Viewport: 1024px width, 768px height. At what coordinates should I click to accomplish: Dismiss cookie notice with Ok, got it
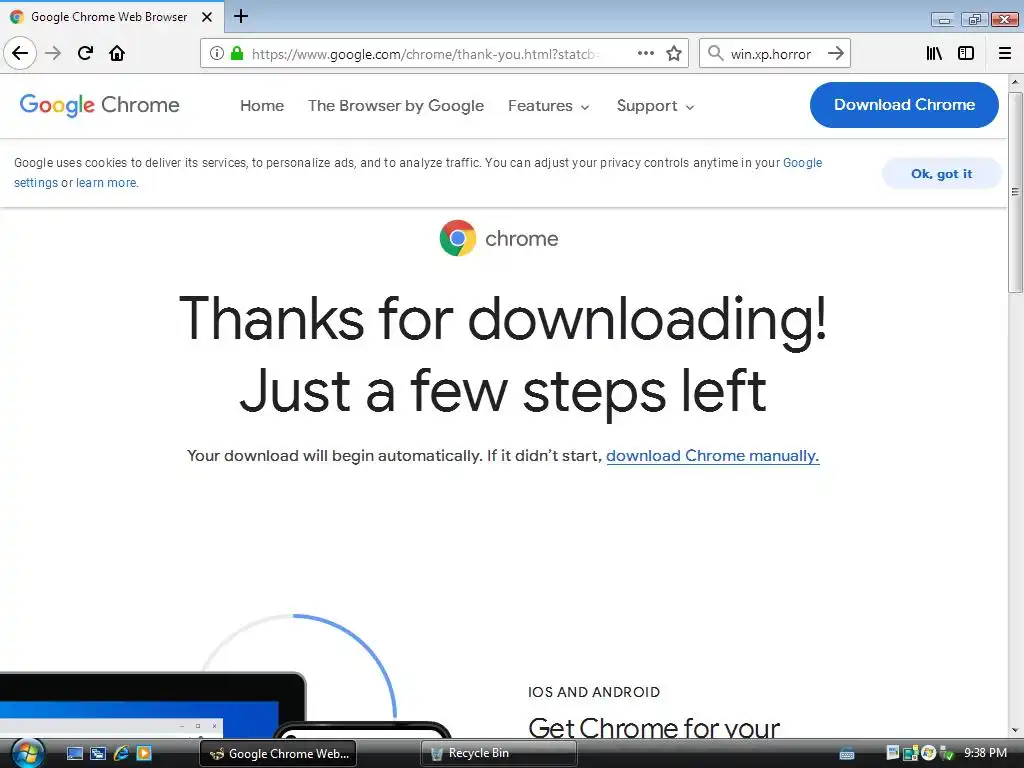tap(941, 174)
